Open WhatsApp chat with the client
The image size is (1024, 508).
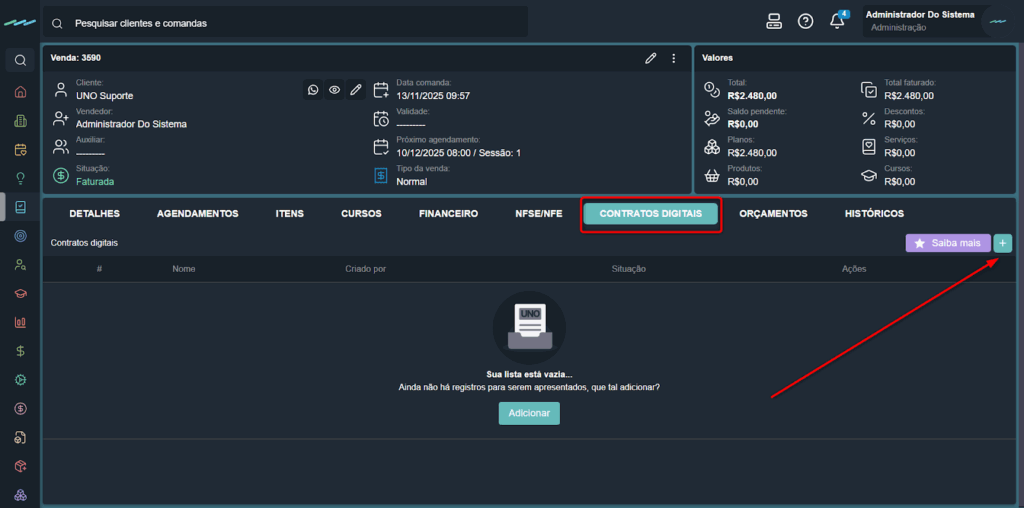click(x=313, y=90)
